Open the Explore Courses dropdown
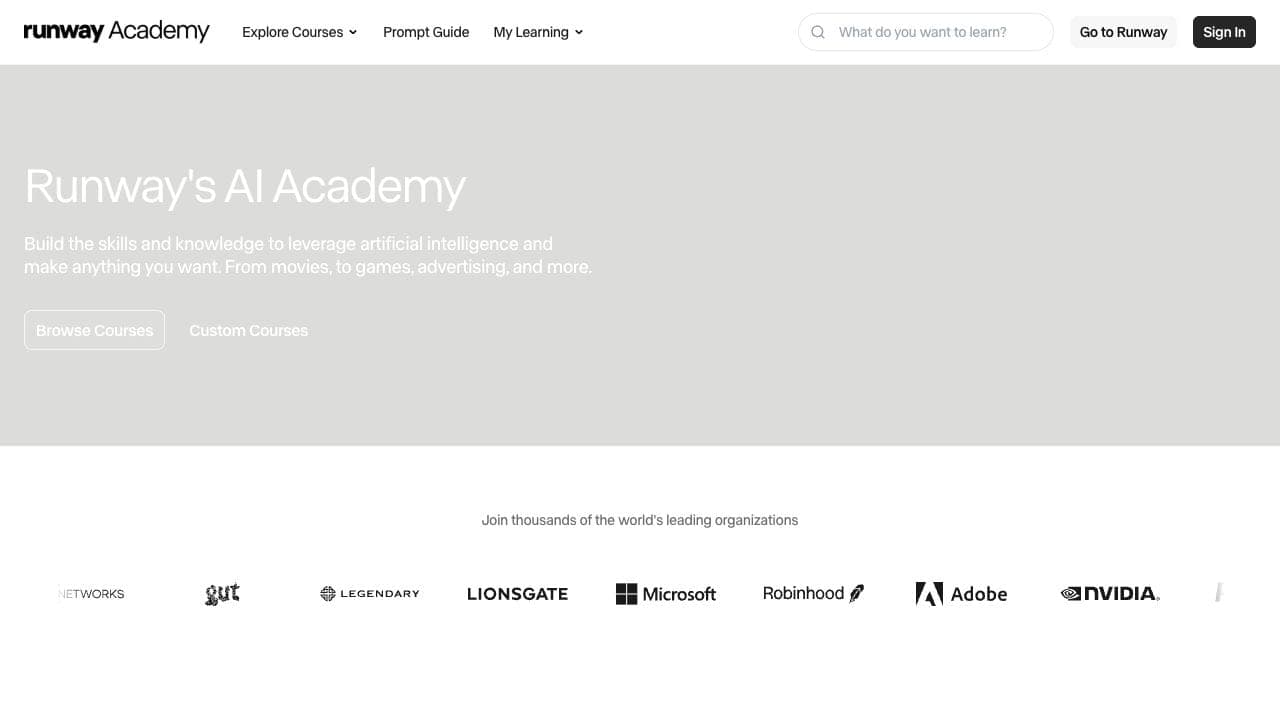 299,32
